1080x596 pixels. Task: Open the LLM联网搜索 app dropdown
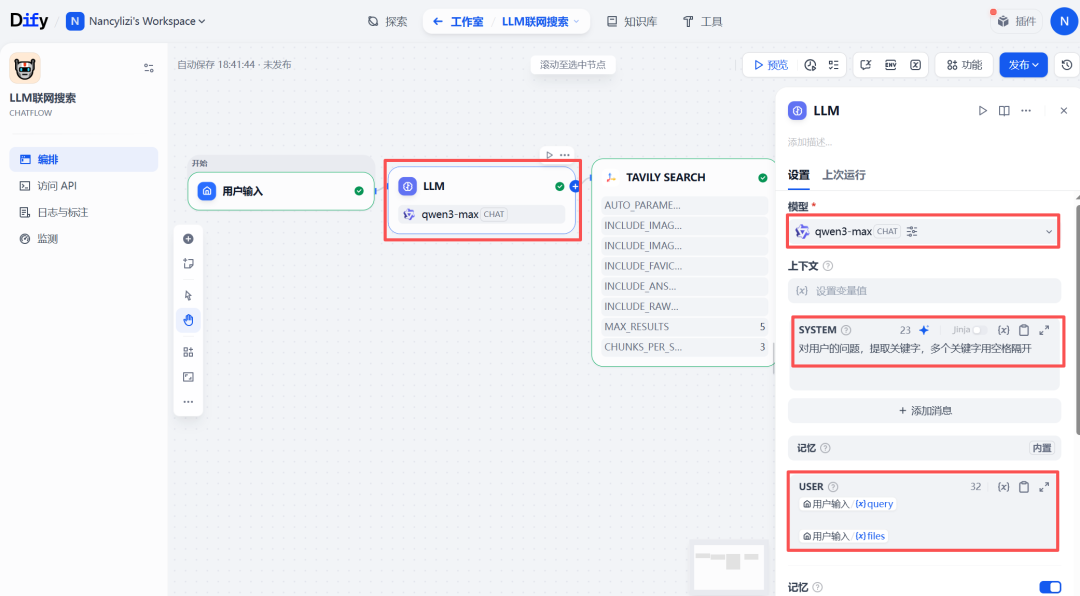pyautogui.click(x=541, y=21)
